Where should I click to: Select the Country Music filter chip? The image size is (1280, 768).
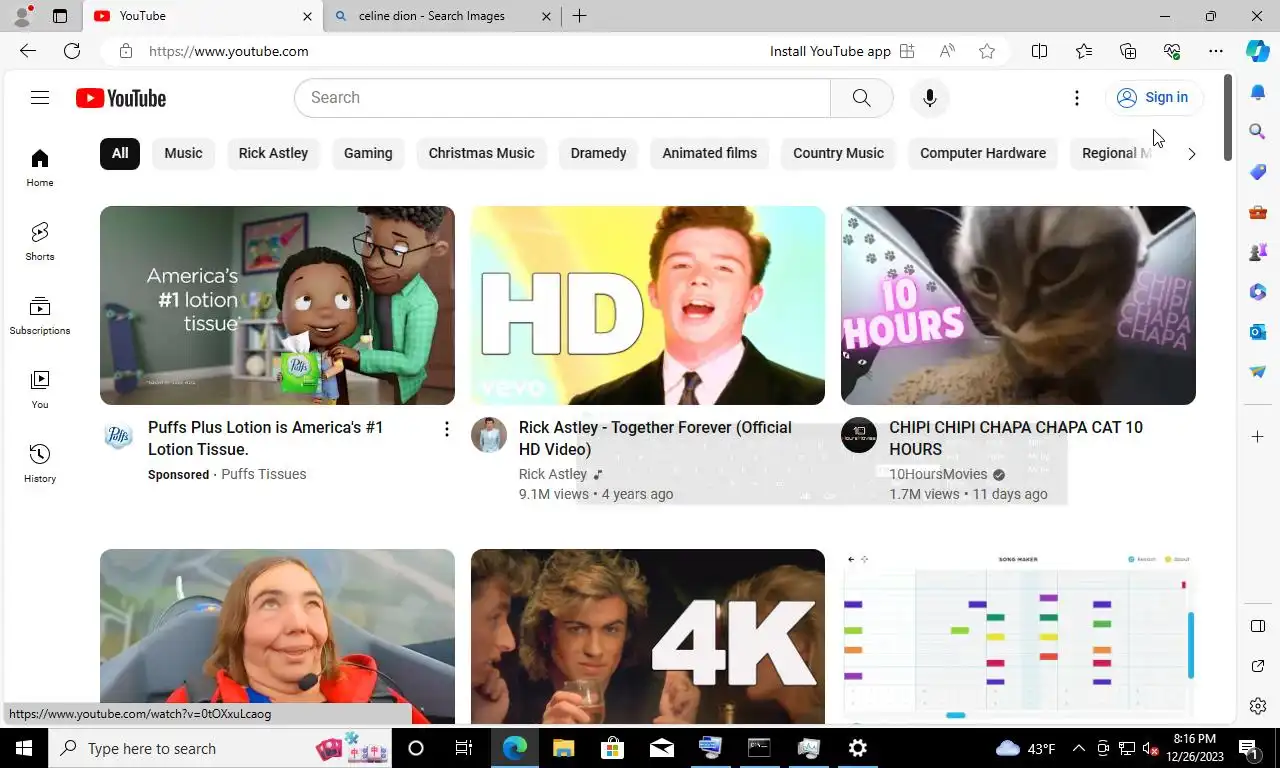coord(838,153)
